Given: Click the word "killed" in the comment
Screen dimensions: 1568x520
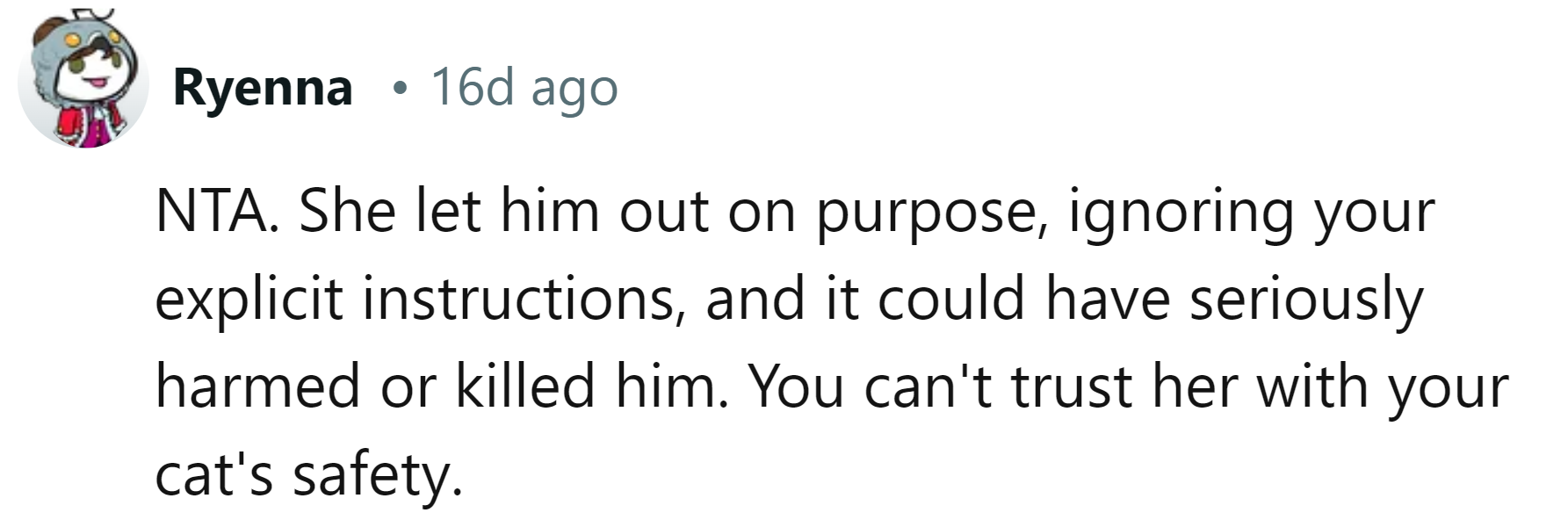Looking at the screenshot, I should (524, 386).
